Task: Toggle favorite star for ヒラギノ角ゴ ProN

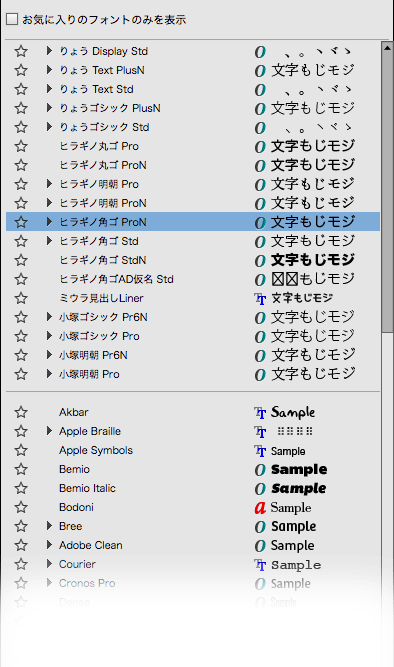Action: point(21,222)
